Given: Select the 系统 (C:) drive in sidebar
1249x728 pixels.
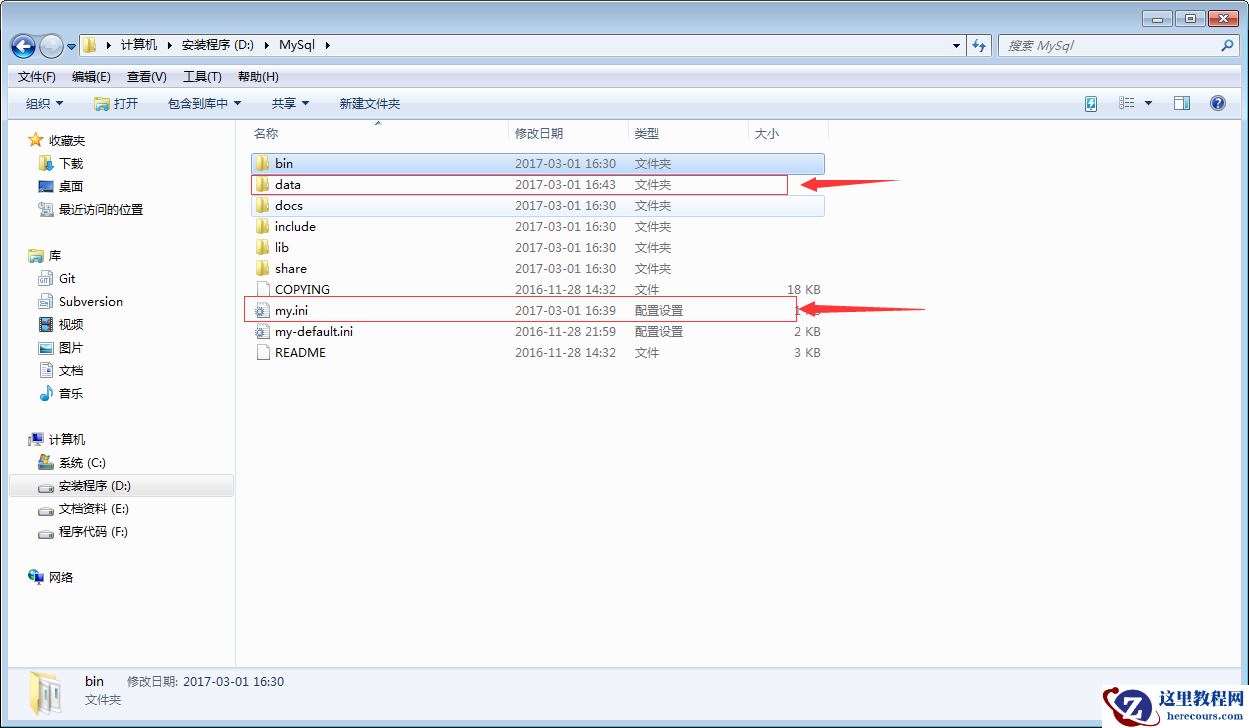Looking at the screenshot, I should click(82, 463).
